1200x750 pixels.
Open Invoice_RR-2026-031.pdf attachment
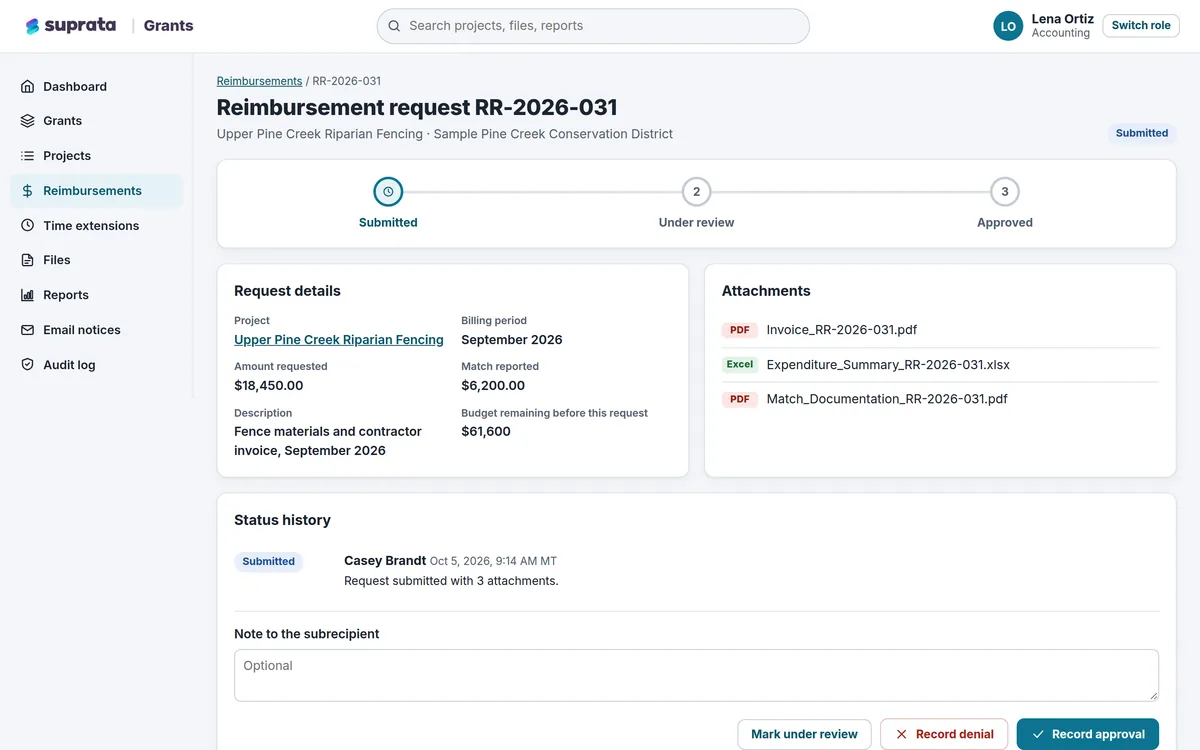pyautogui.click(x=842, y=330)
